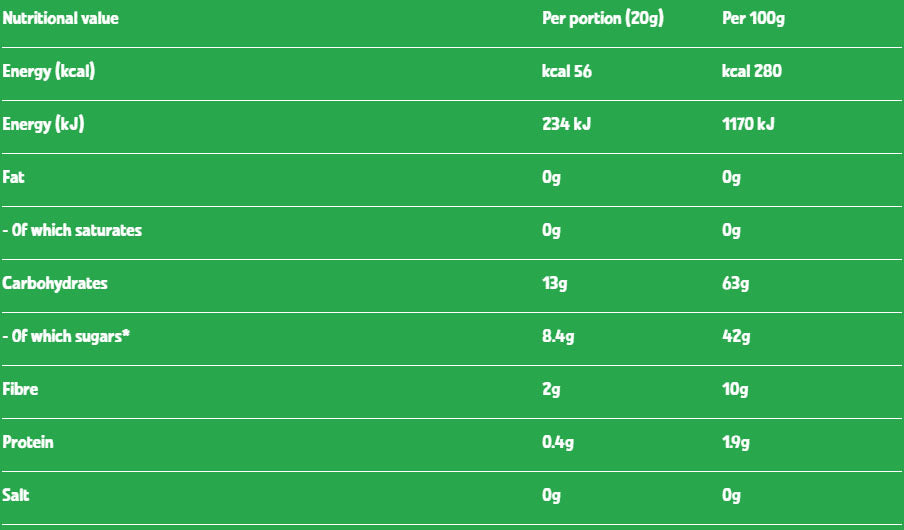Click the "8.4g" sugars per portion value
The width and height of the screenshot is (904, 530).
[x=558, y=336]
